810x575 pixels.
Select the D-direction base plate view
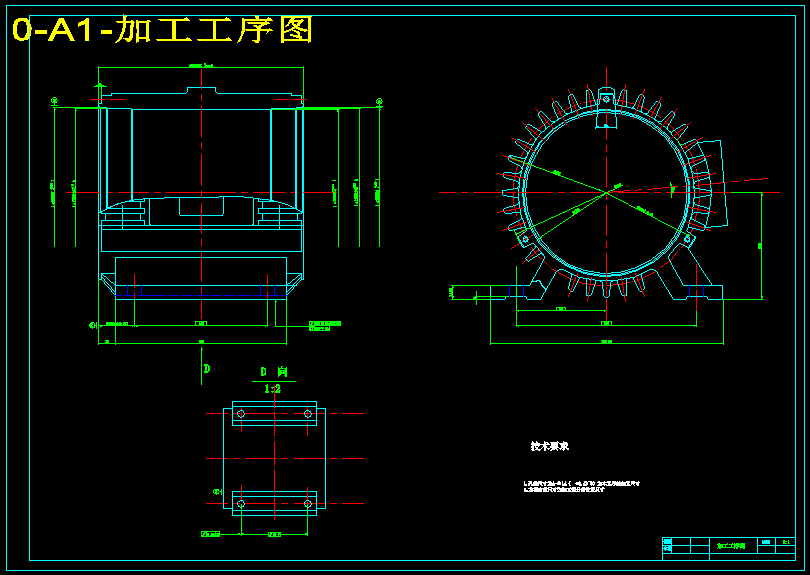point(274,458)
